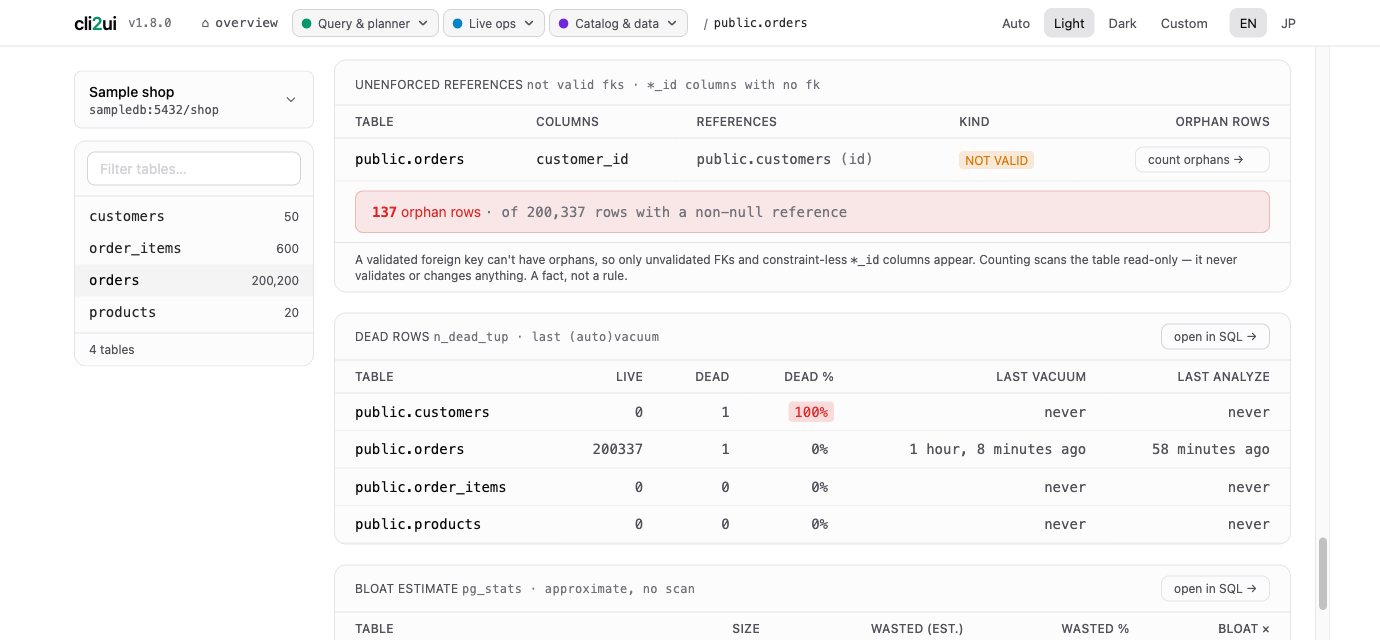
Task: Open the Query & planner dropdown
Action: tap(365, 23)
